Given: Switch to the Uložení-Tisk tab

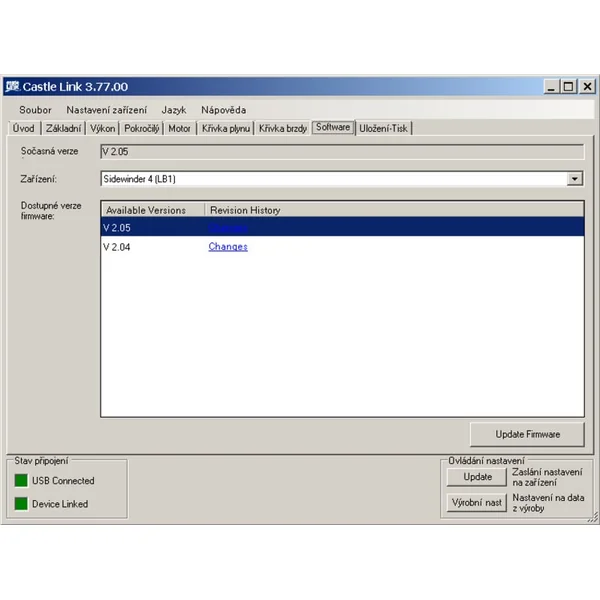Looking at the screenshot, I should point(384,128).
